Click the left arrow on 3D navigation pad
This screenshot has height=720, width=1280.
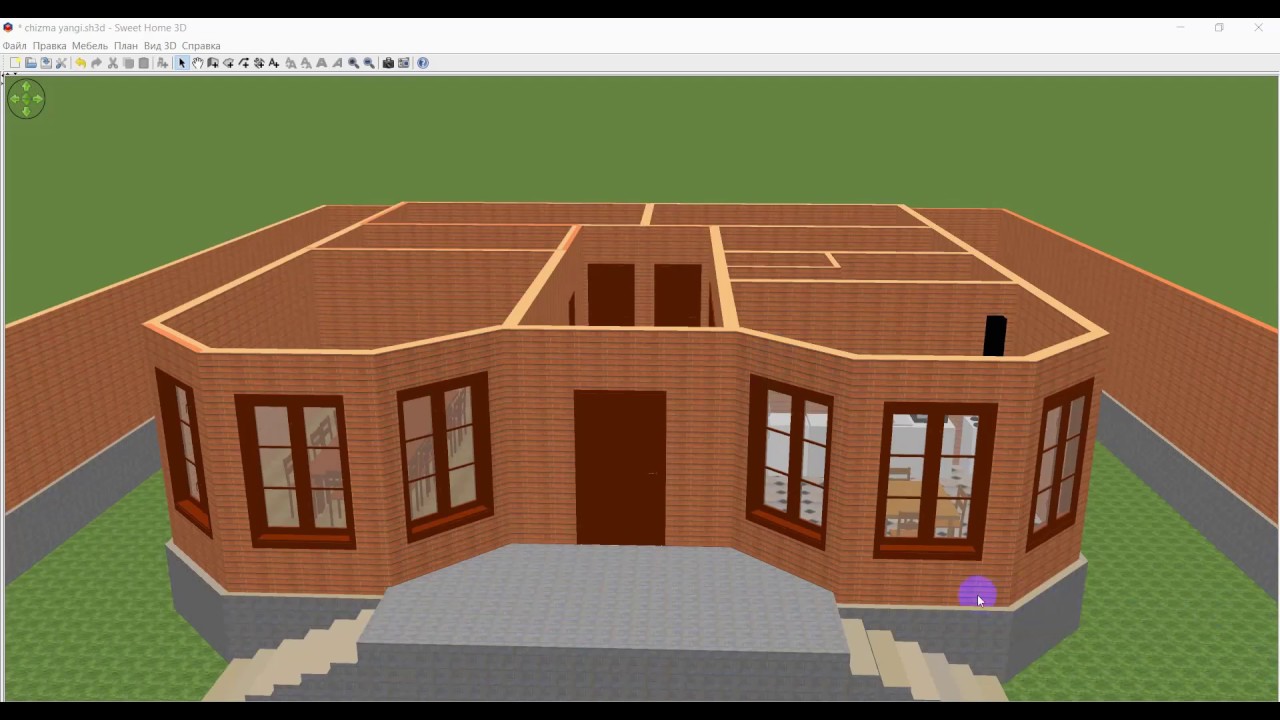click(14, 99)
